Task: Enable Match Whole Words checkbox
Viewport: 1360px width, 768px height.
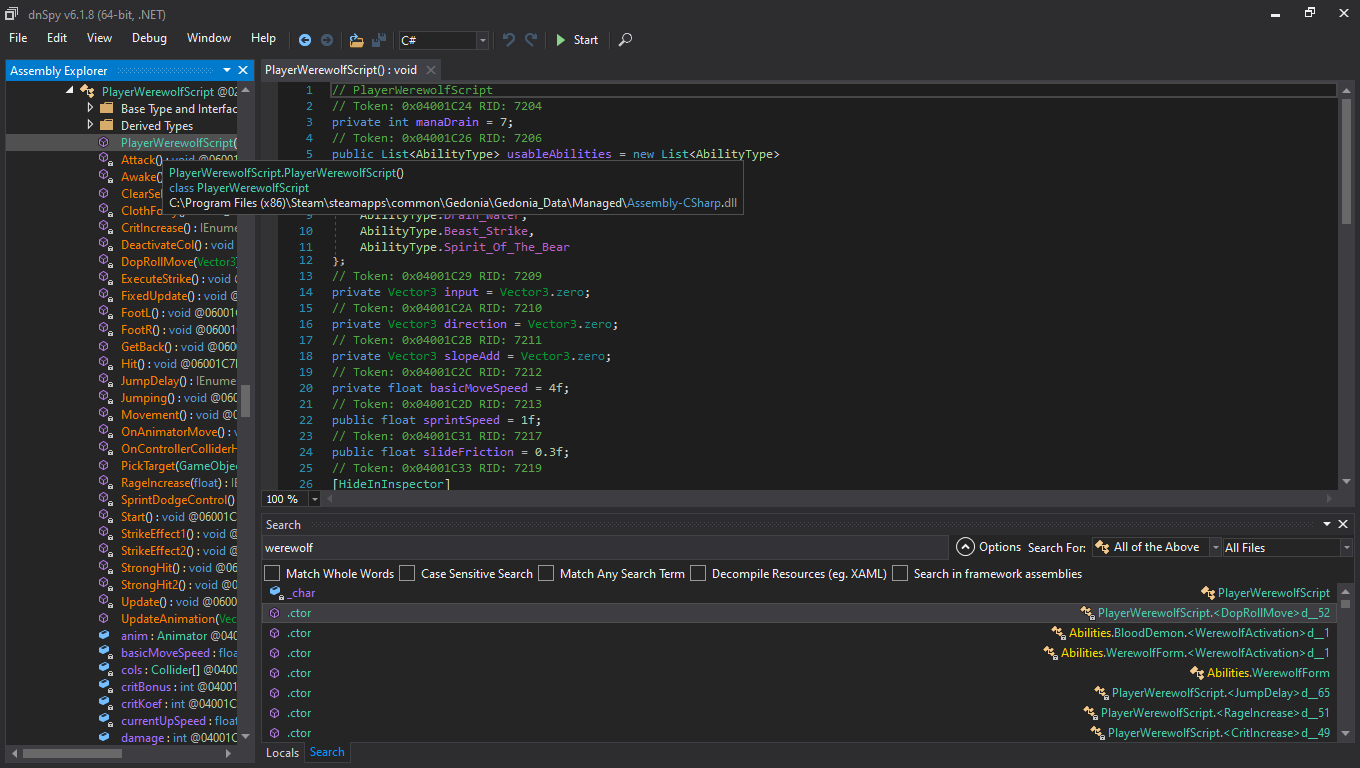Action: 272,573
